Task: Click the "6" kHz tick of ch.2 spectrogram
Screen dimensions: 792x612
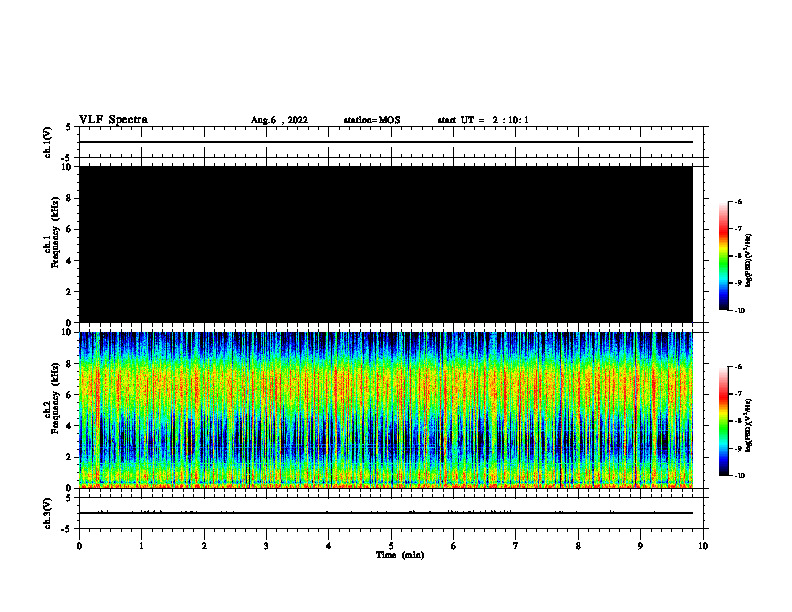Action: pos(69,395)
